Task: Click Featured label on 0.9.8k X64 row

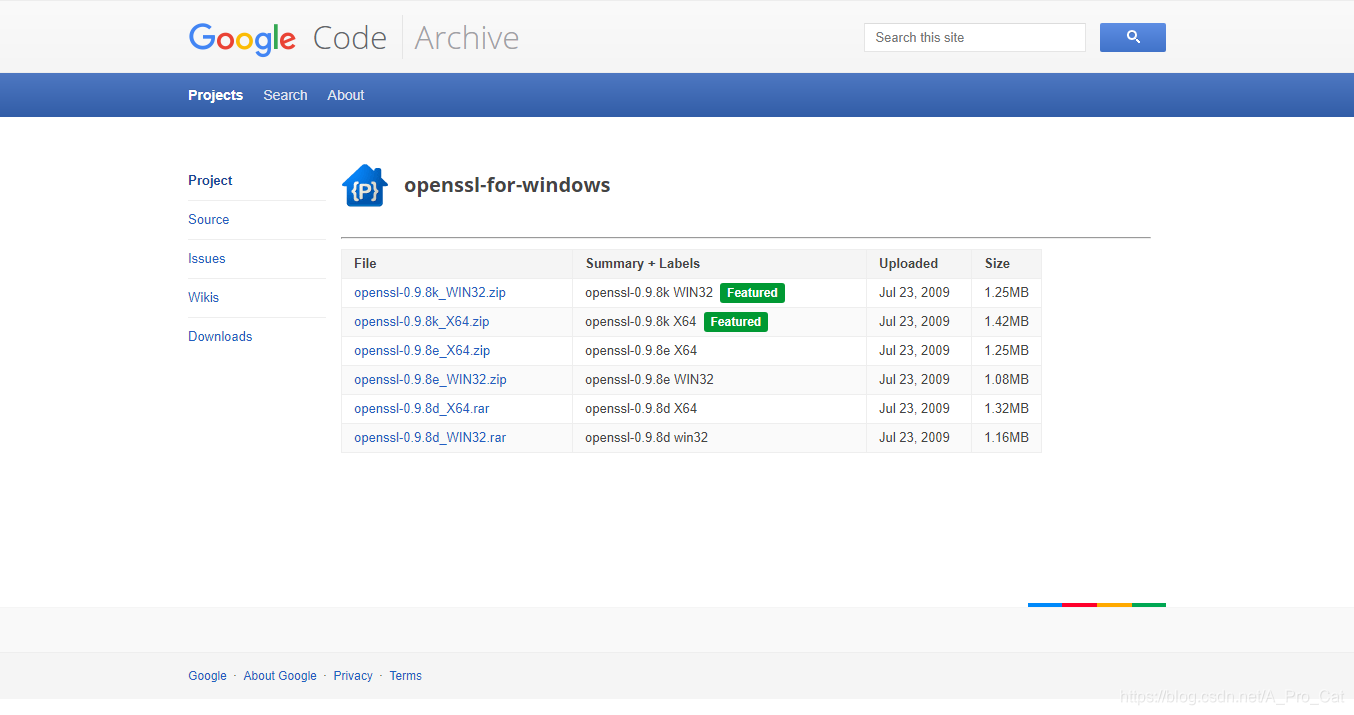Action: 736,322
